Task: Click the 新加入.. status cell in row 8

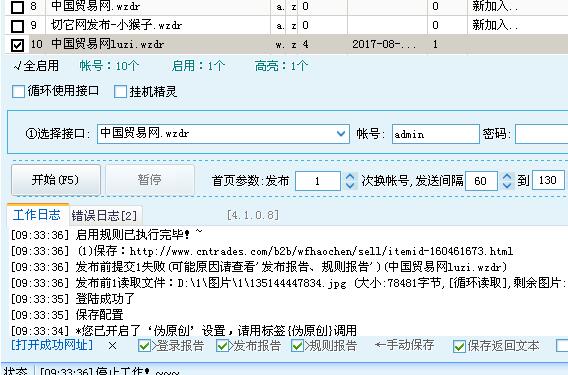Action: 495,6
